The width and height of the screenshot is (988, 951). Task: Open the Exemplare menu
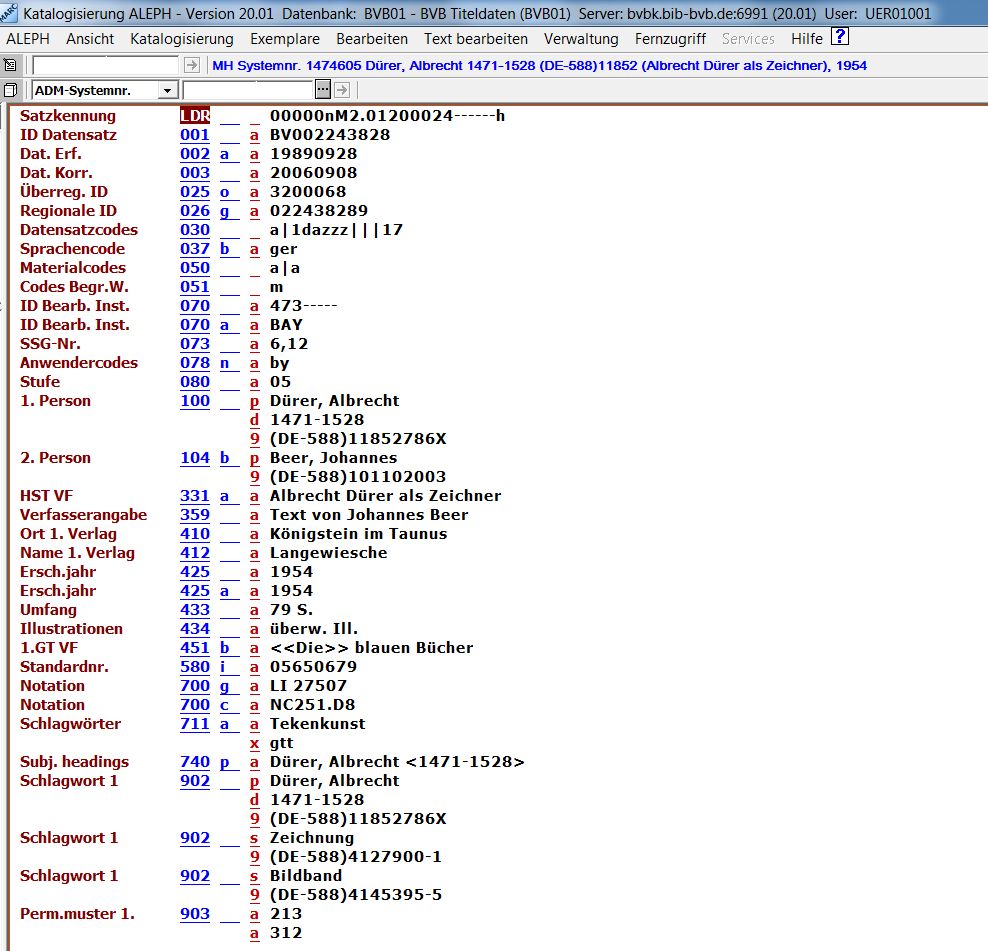coord(285,39)
